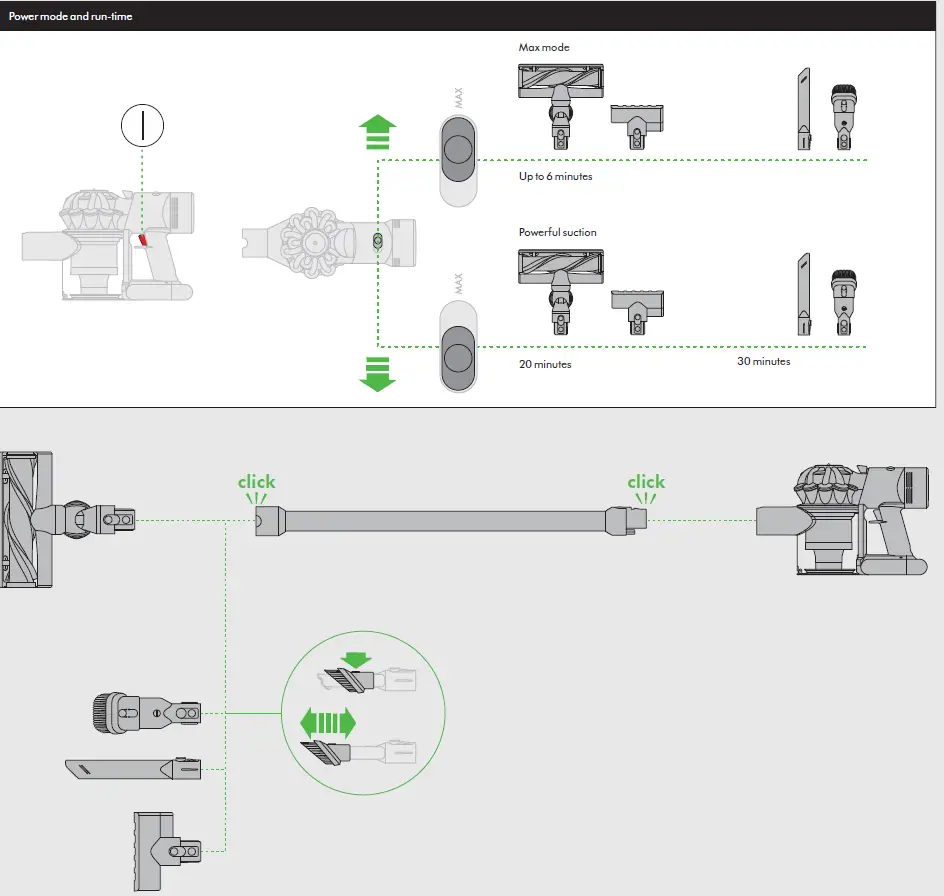The height and width of the screenshot is (896, 944).
Task: Select the Power mode and run-time header bar
Action: tap(70, 16)
